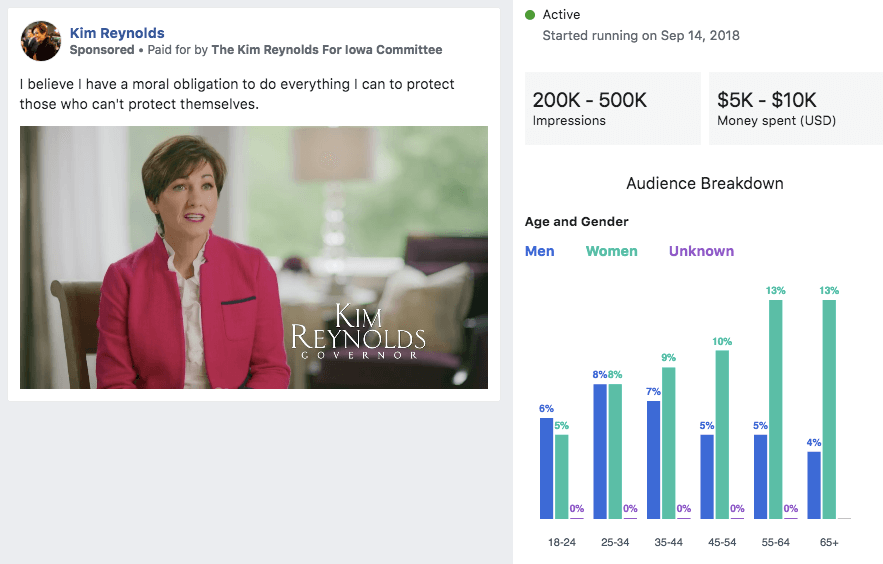Click the Kim Reynolds Governor logo overlay

point(358,331)
